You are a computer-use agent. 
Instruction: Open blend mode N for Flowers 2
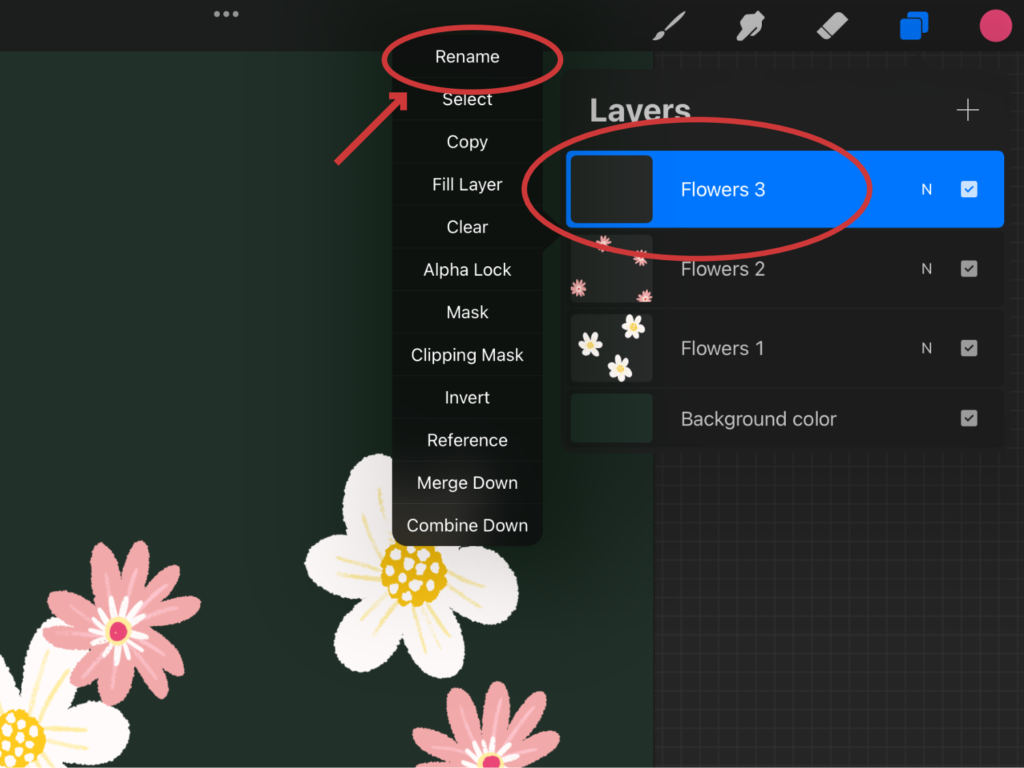[x=926, y=268]
